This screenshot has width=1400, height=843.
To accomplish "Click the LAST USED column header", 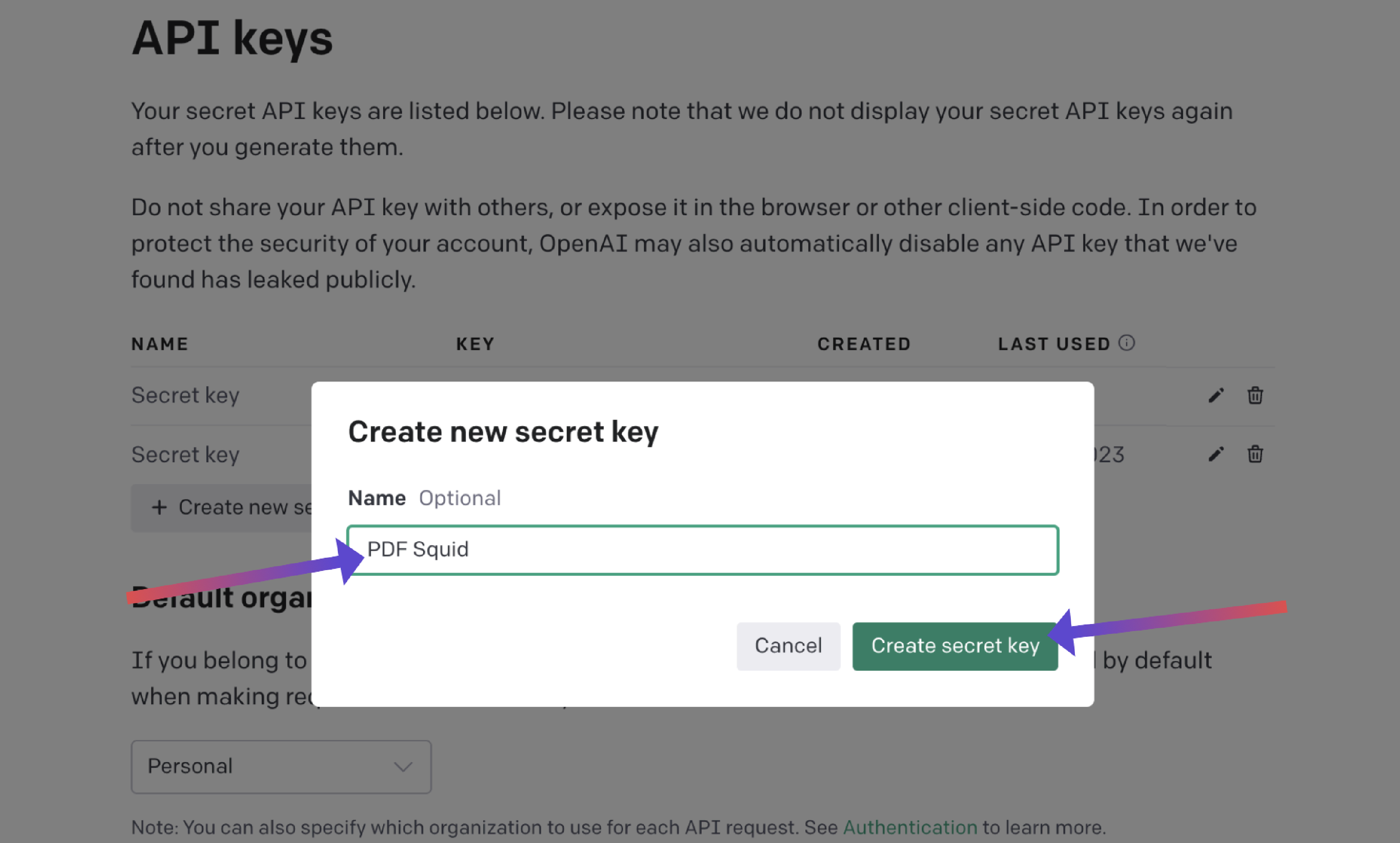I will click(x=1054, y=344).
